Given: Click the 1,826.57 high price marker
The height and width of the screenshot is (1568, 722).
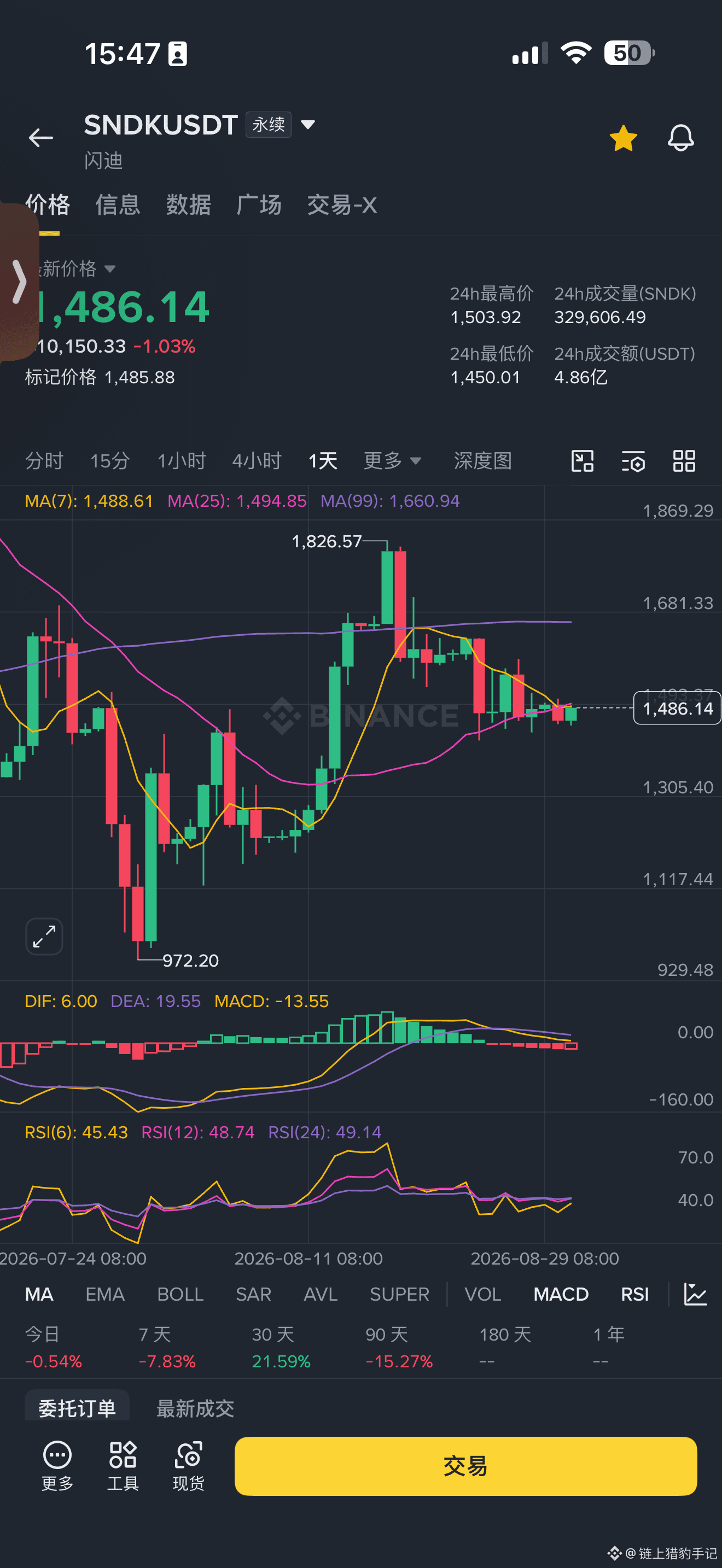Looking at the screenshot, I should pos(327,541).
